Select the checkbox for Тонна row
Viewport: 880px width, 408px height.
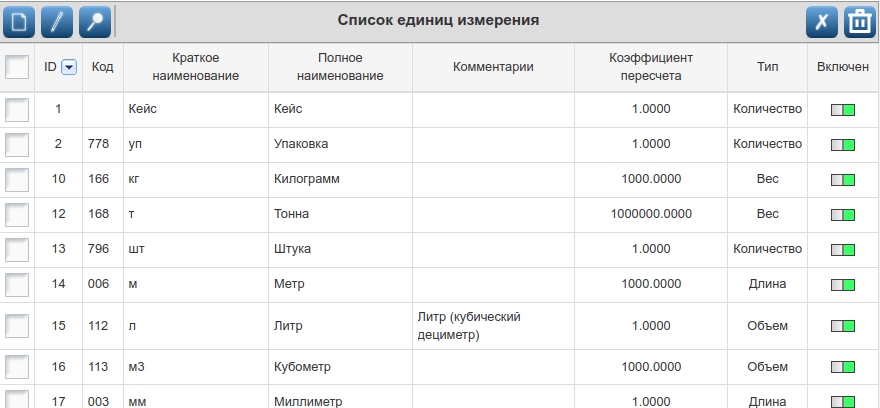[x=17, y=215]
